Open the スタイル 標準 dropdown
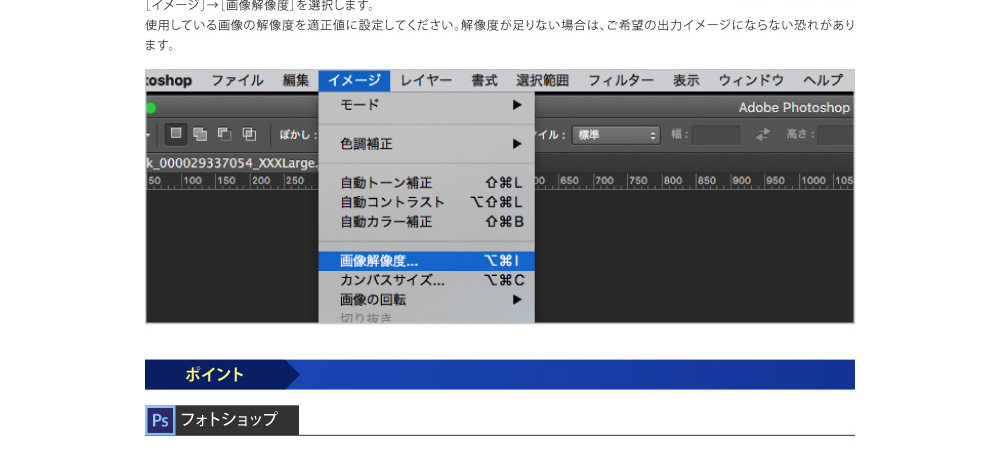Image resolution: width=1000 pixels, height=451 pixels. [x=615, y=135]
